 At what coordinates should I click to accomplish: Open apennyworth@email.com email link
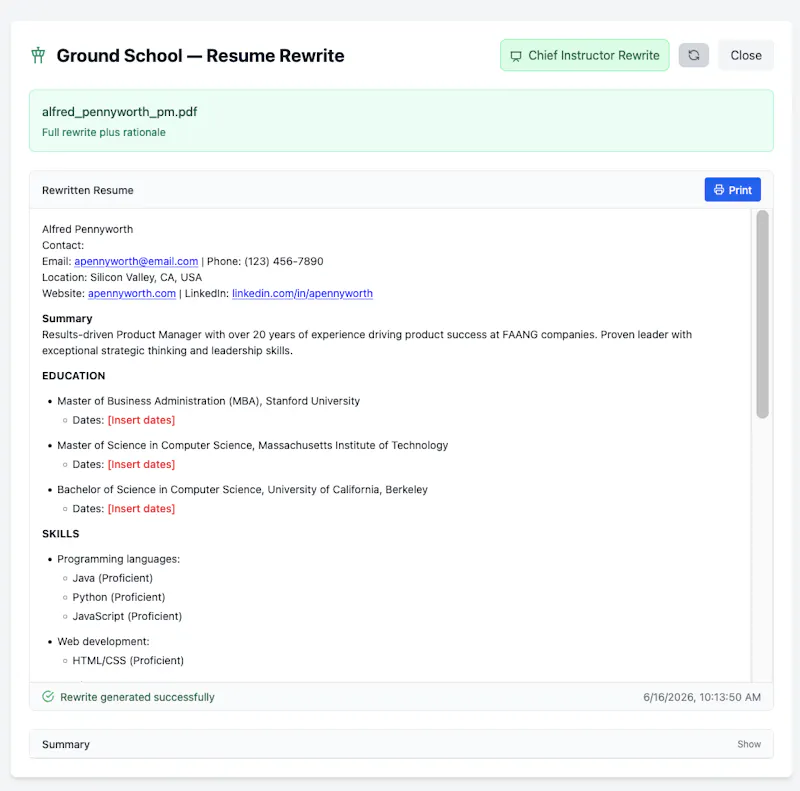click(x=136, y=261)
